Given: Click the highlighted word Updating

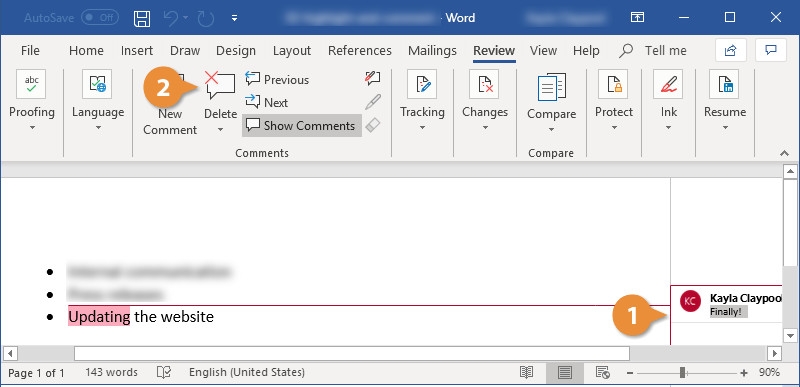Looking at the screenshot, I should click(99, 317).
